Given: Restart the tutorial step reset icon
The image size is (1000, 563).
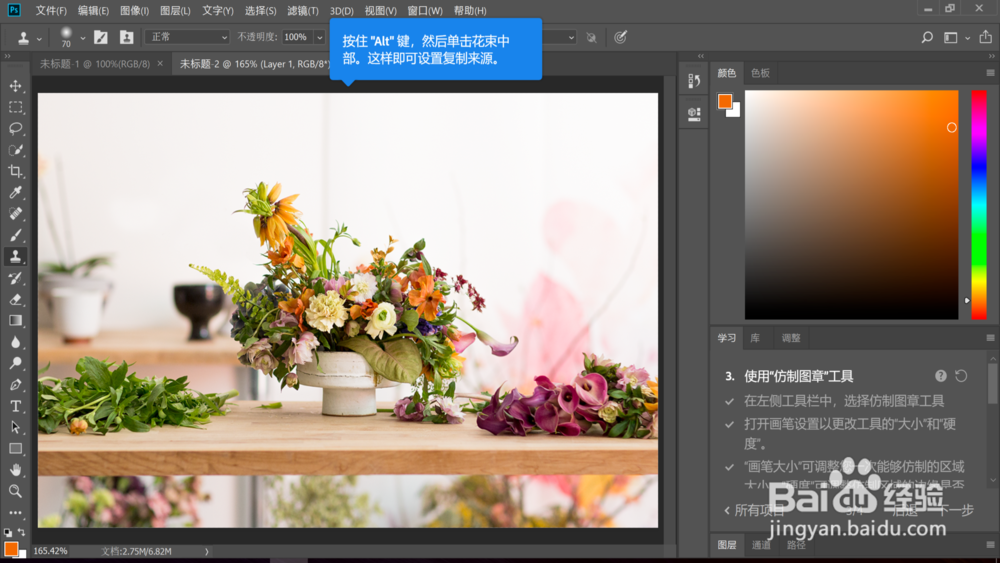Looking at the screenshot, I should [961, 376].
